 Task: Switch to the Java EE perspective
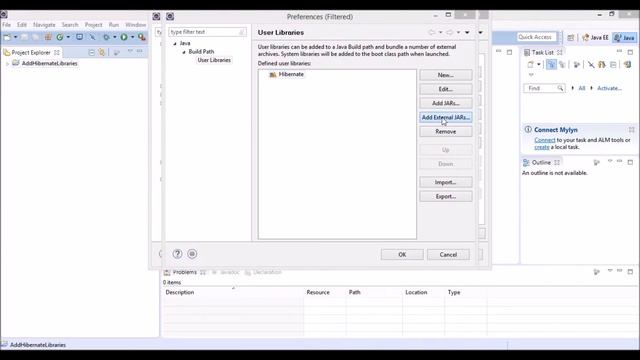[x=596, y=38]
